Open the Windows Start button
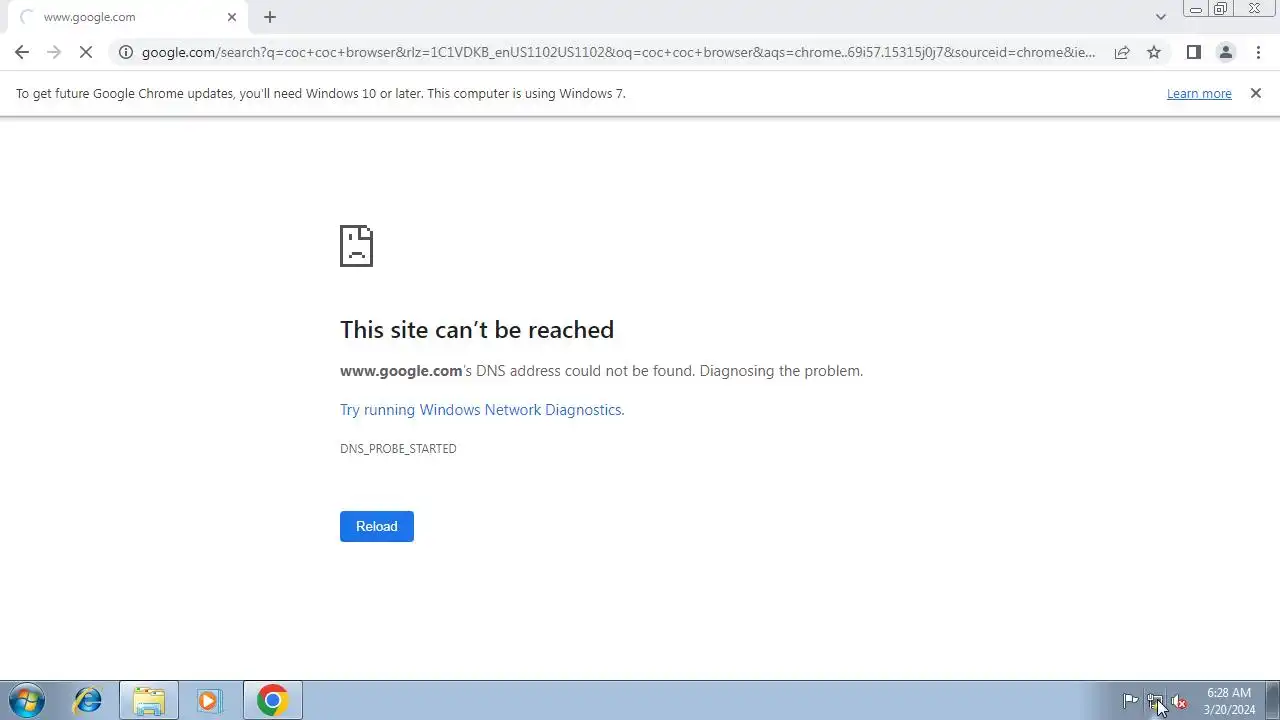Screen dimensions: 1280x720 27,701
